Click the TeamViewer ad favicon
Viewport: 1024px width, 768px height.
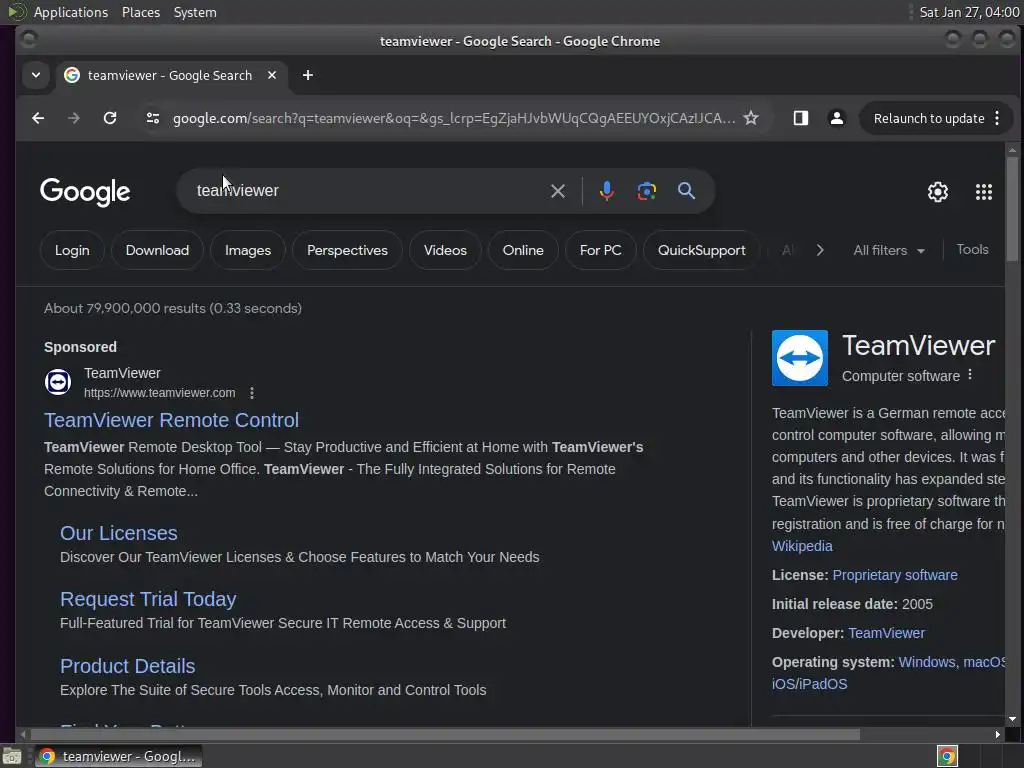point(58,382)
